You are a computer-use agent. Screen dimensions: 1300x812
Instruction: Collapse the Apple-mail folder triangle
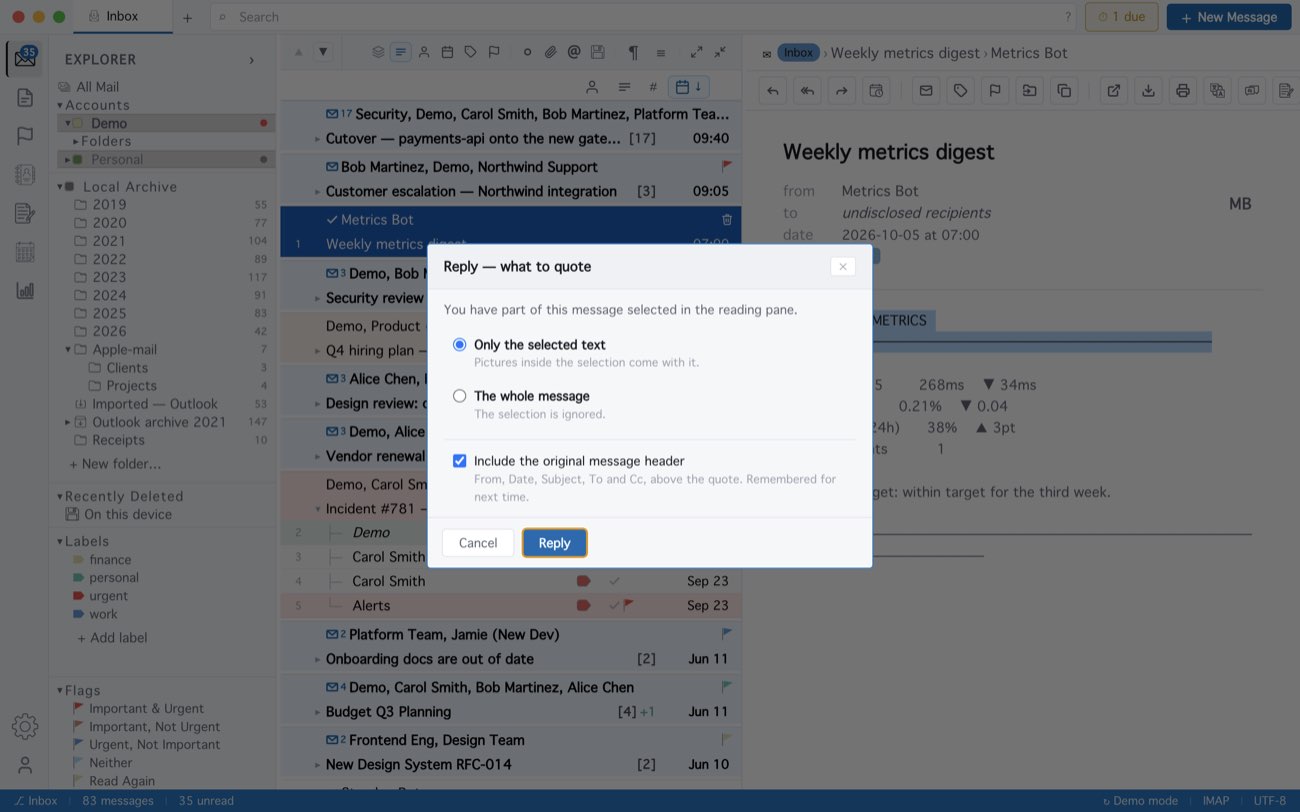pyautogui.click(x=68, y=349)
